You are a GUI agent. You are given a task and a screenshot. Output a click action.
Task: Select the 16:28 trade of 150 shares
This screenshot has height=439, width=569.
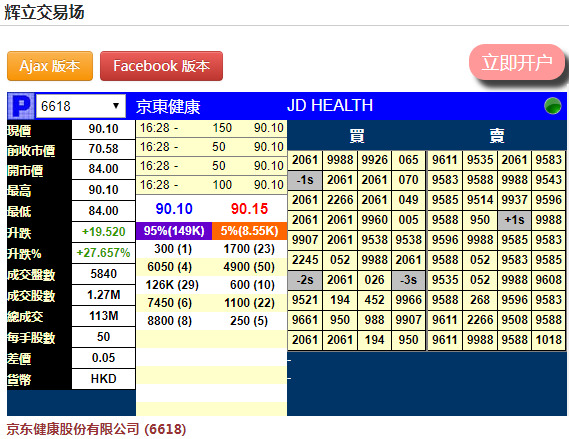point(212,128)
